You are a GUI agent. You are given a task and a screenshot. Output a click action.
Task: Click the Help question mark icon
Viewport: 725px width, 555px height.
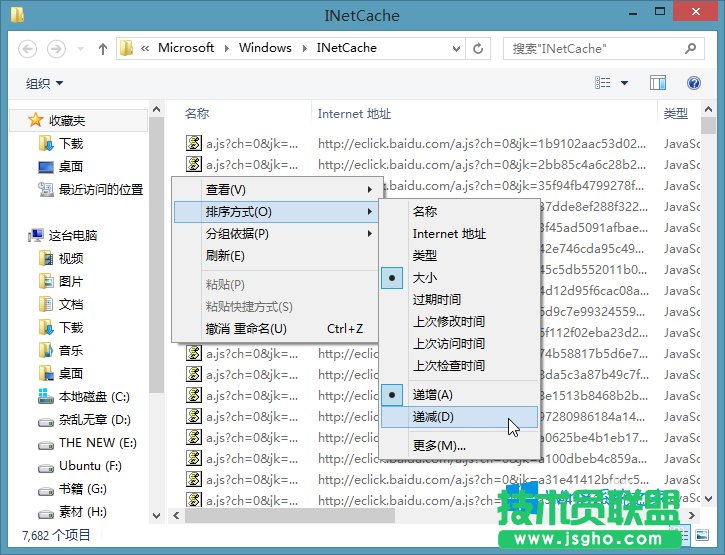click(x=693, y=83)
